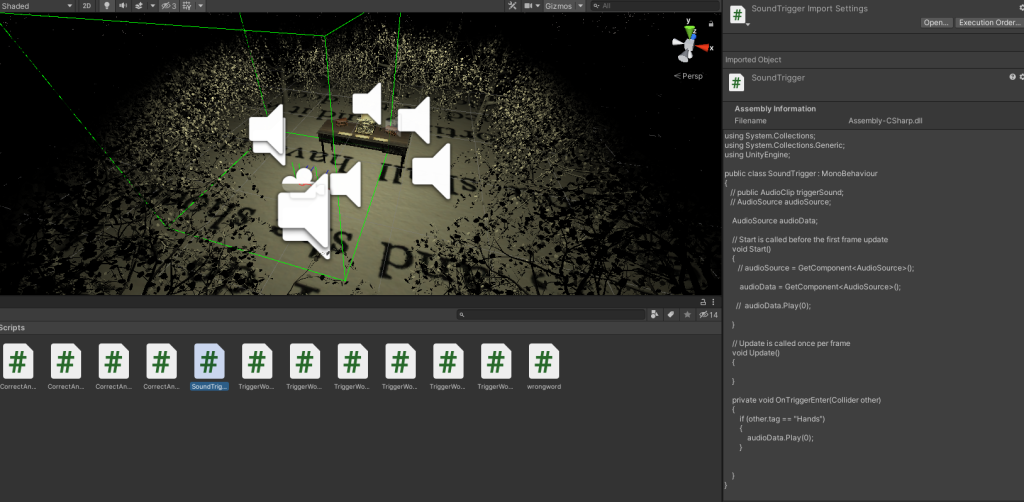Select the wrongword script asset
This screenshot has height=502, width=1024.
click(x=543, y=366)
